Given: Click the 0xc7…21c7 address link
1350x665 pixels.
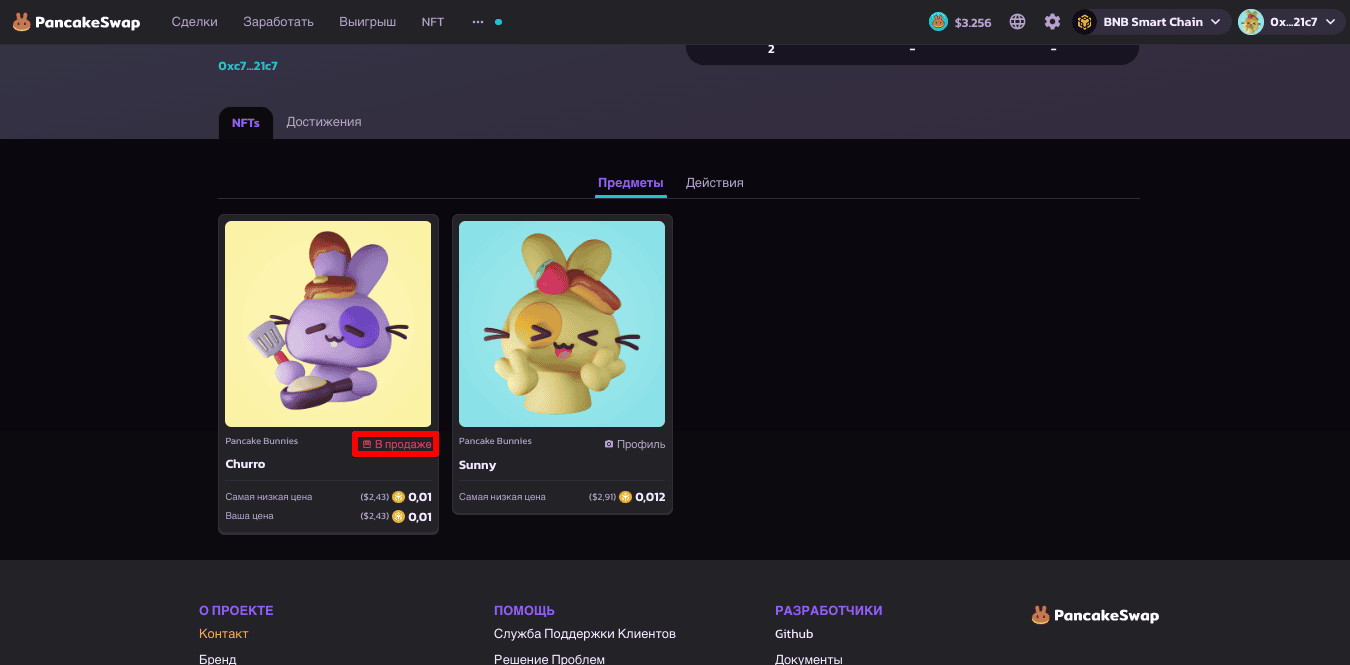Looking at the screenshot, I should click(x=248, y=66).
